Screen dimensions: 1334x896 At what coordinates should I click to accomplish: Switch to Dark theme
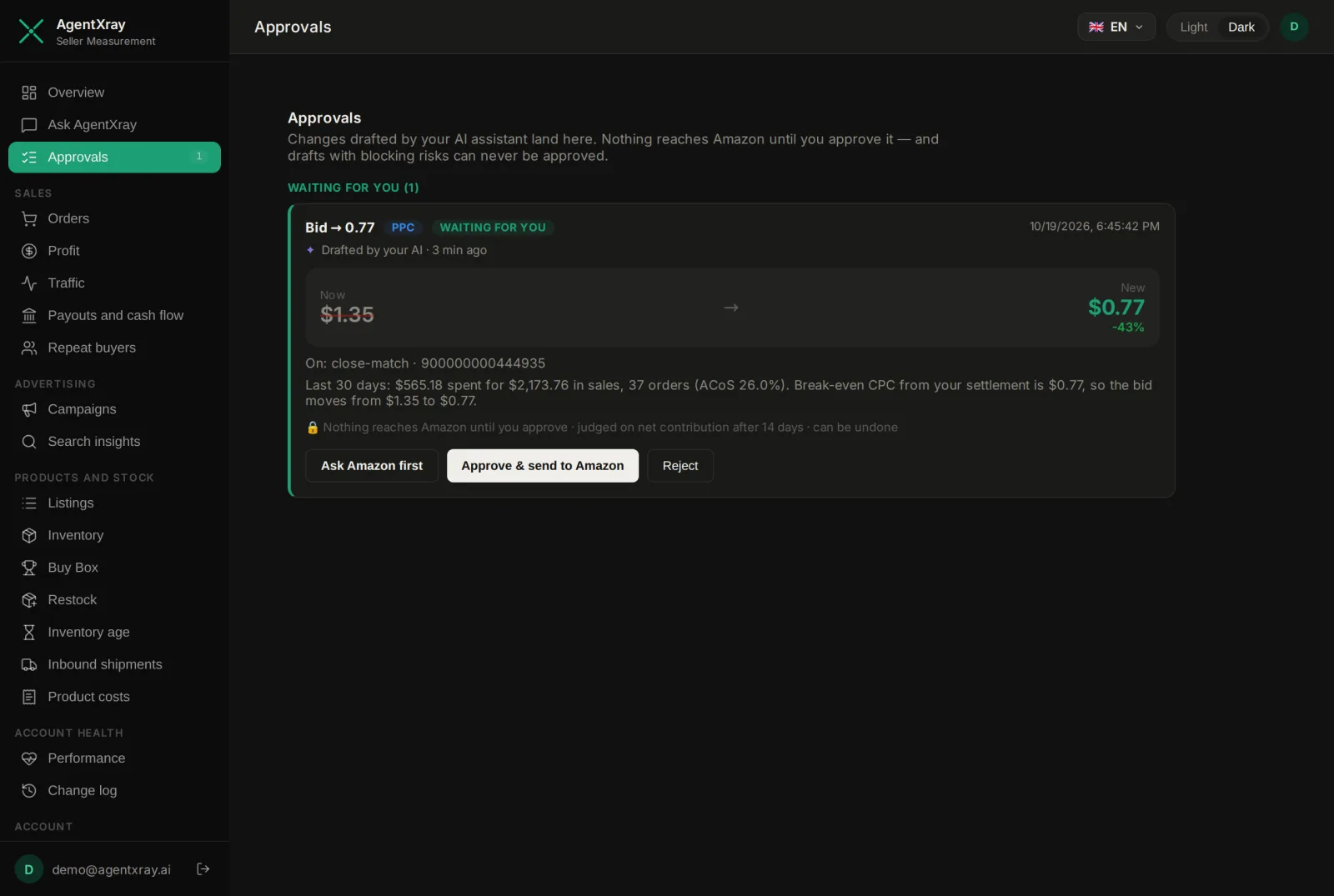pos(1241,27)
